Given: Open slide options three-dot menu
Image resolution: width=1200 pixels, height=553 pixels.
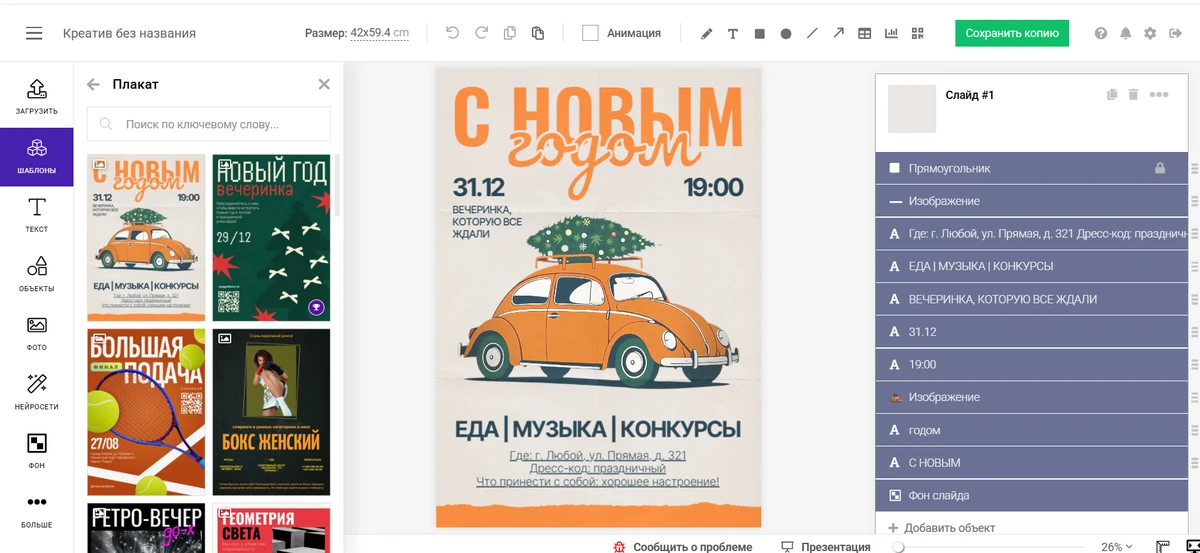Looking at the screenshot, I should click(x=1159, y=95).
